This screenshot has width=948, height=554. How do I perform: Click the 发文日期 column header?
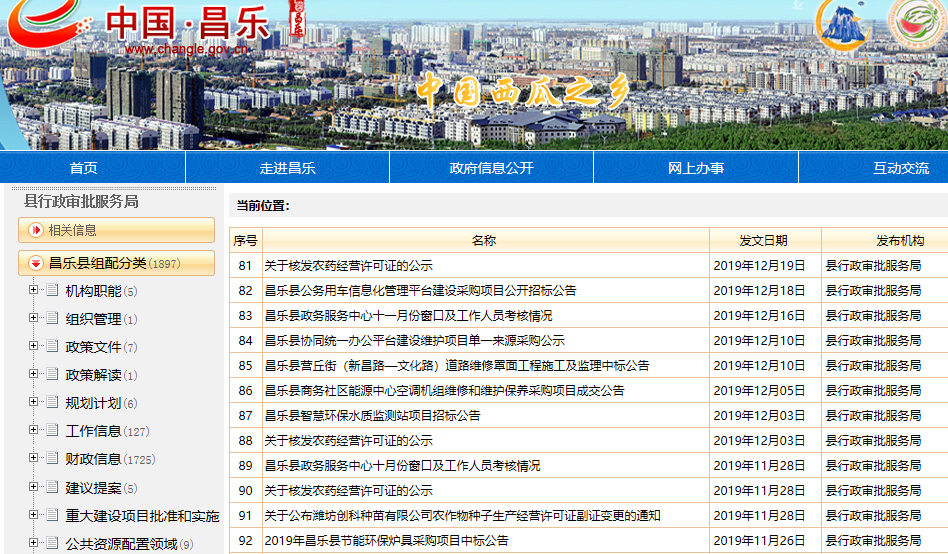(764, 240)
